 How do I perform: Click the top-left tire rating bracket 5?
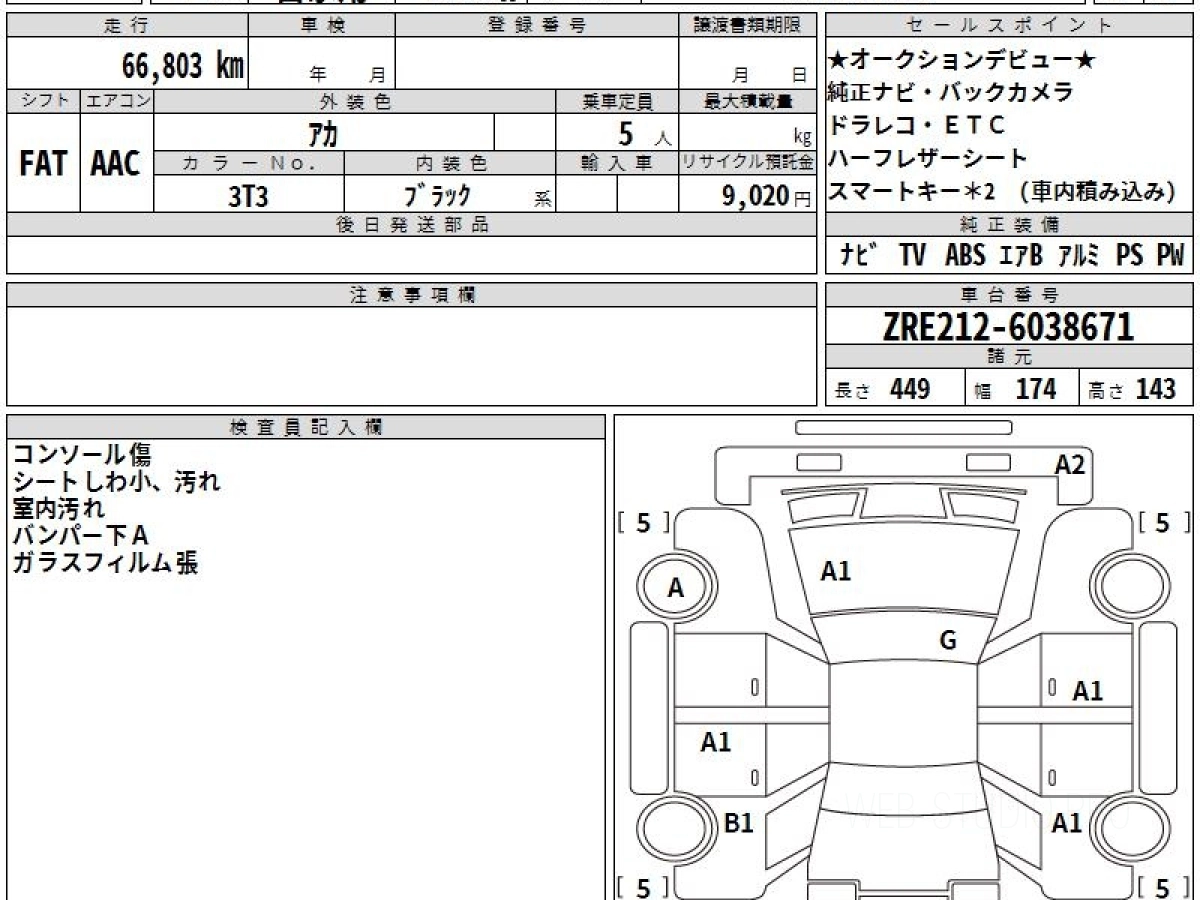pyautogui.click(x=643, y=523)
